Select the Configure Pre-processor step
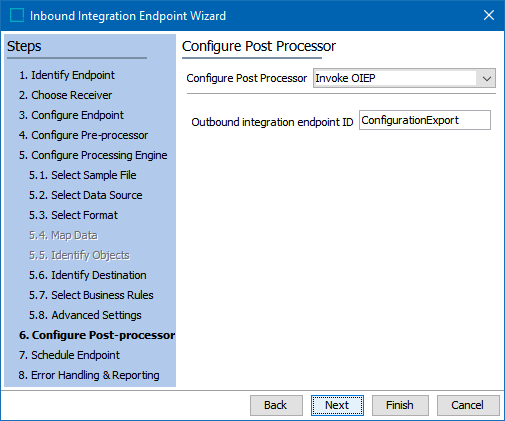This screenshot has height=421, width=505. click(x=83, y=135)
